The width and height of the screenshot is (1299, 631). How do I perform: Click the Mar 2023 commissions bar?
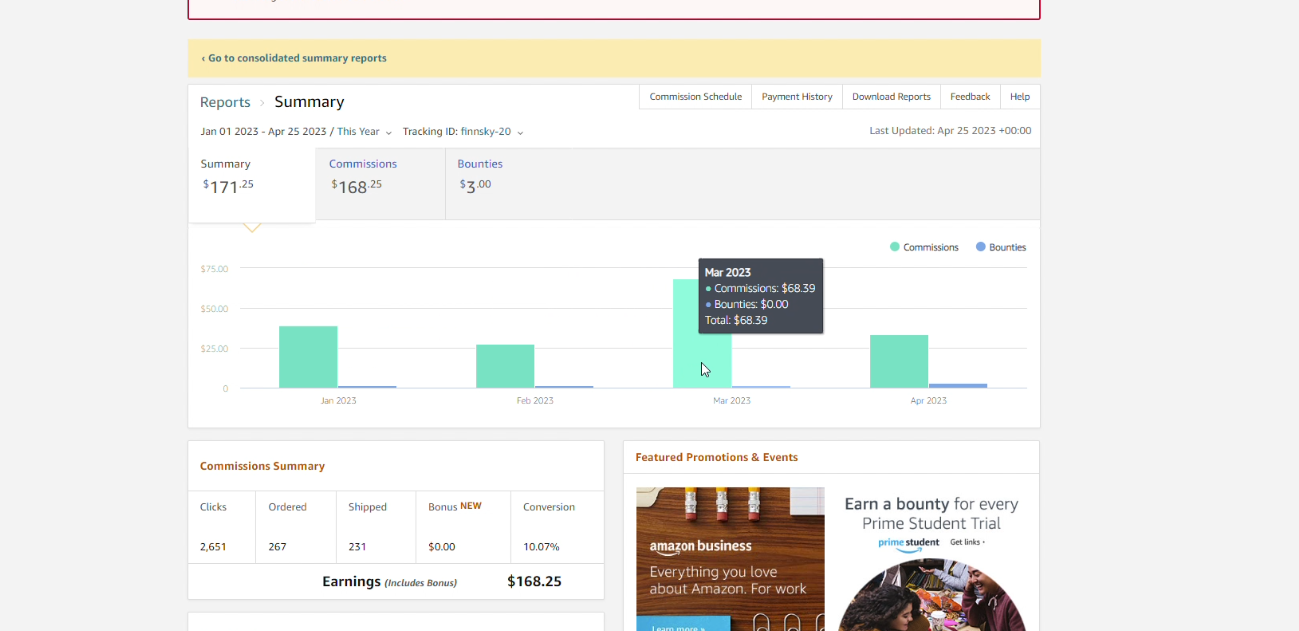tap(702, 334)
